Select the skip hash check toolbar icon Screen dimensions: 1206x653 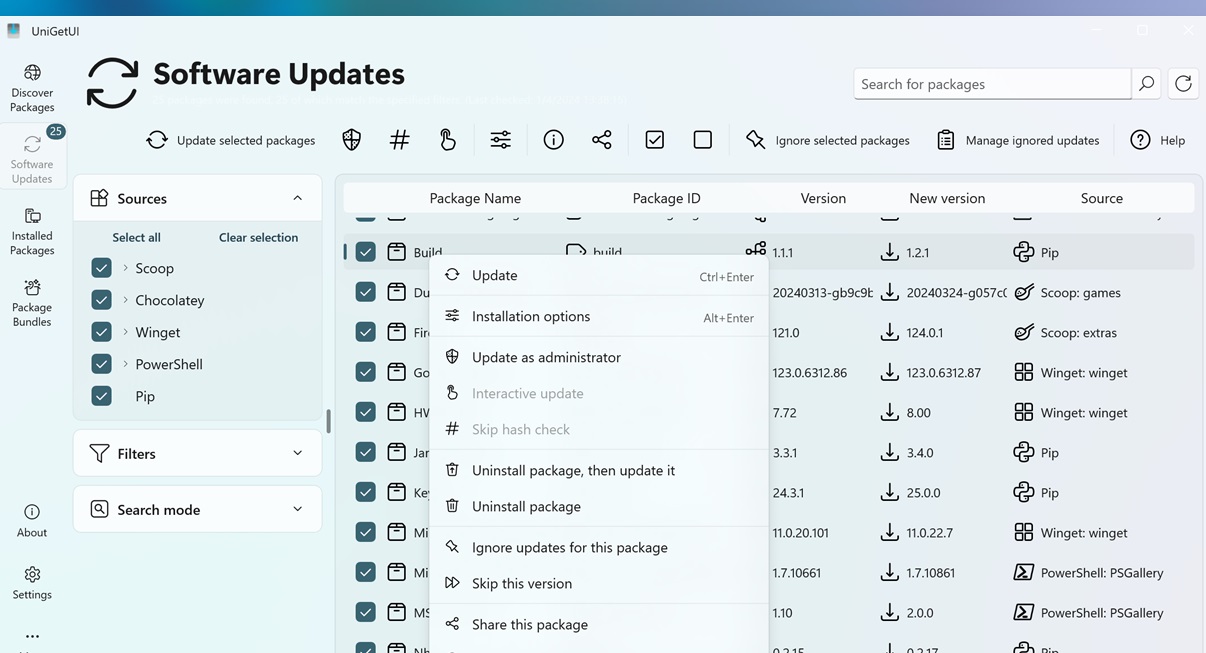coord(399,139)
